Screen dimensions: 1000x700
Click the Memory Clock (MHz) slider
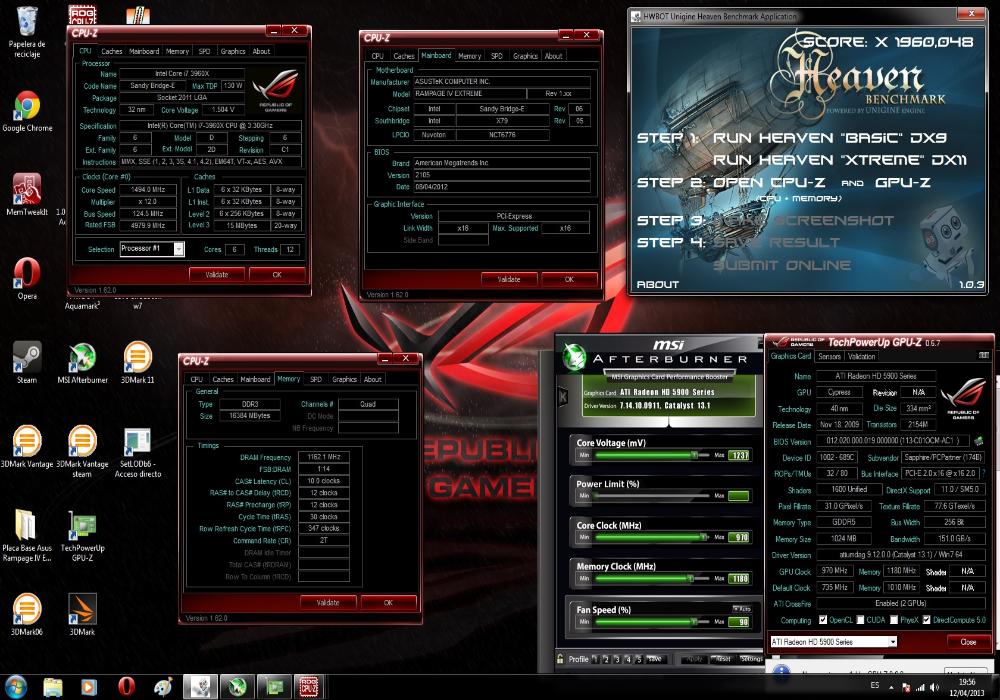pos(652,578)
